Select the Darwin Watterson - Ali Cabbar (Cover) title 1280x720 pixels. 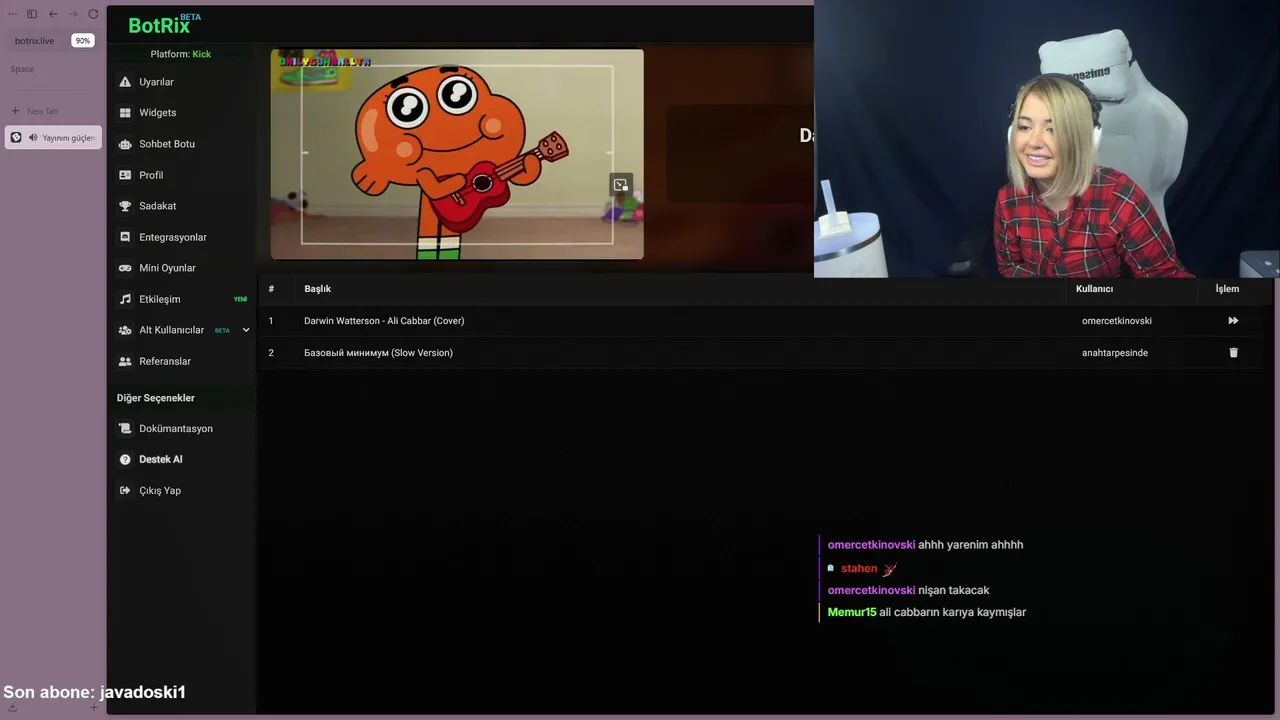tap(384, 321)
